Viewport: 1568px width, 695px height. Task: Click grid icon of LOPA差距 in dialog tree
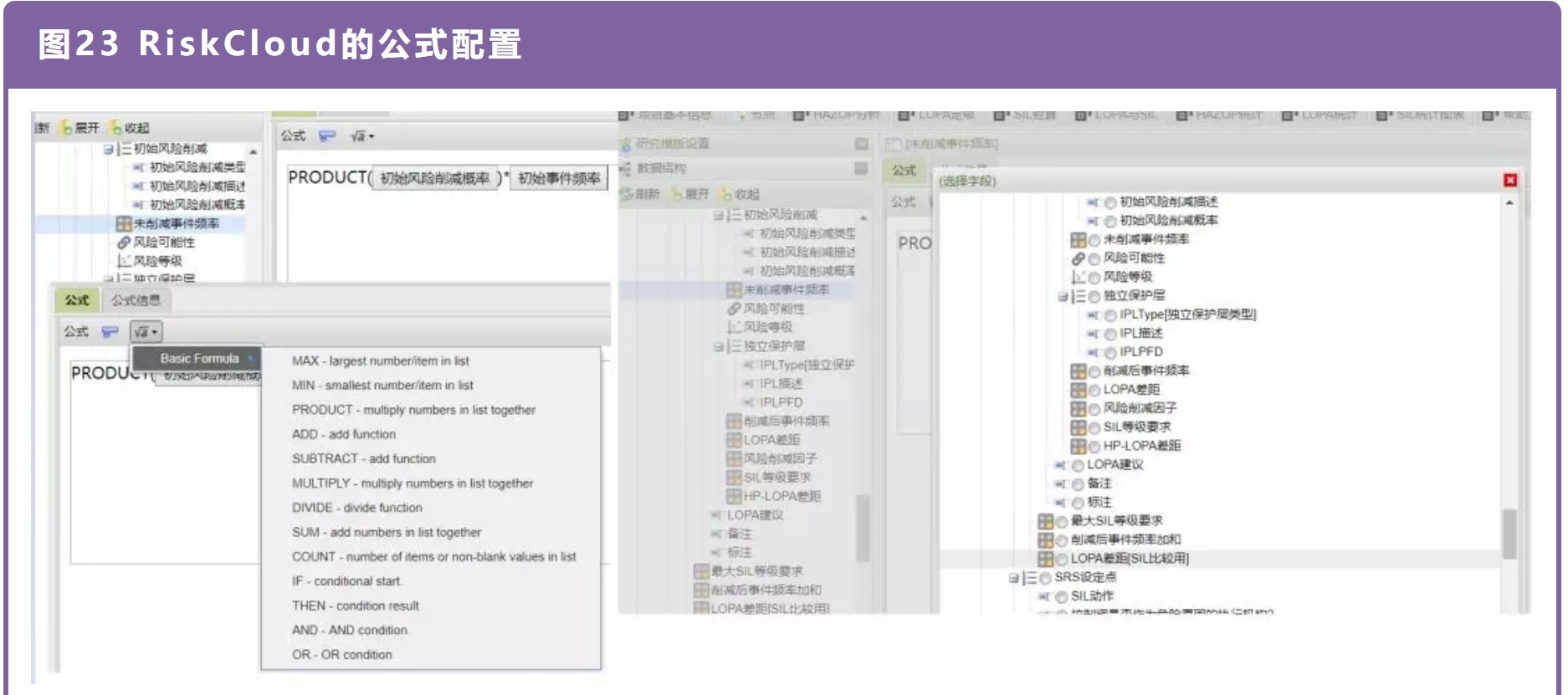(x=1079, y=390)
